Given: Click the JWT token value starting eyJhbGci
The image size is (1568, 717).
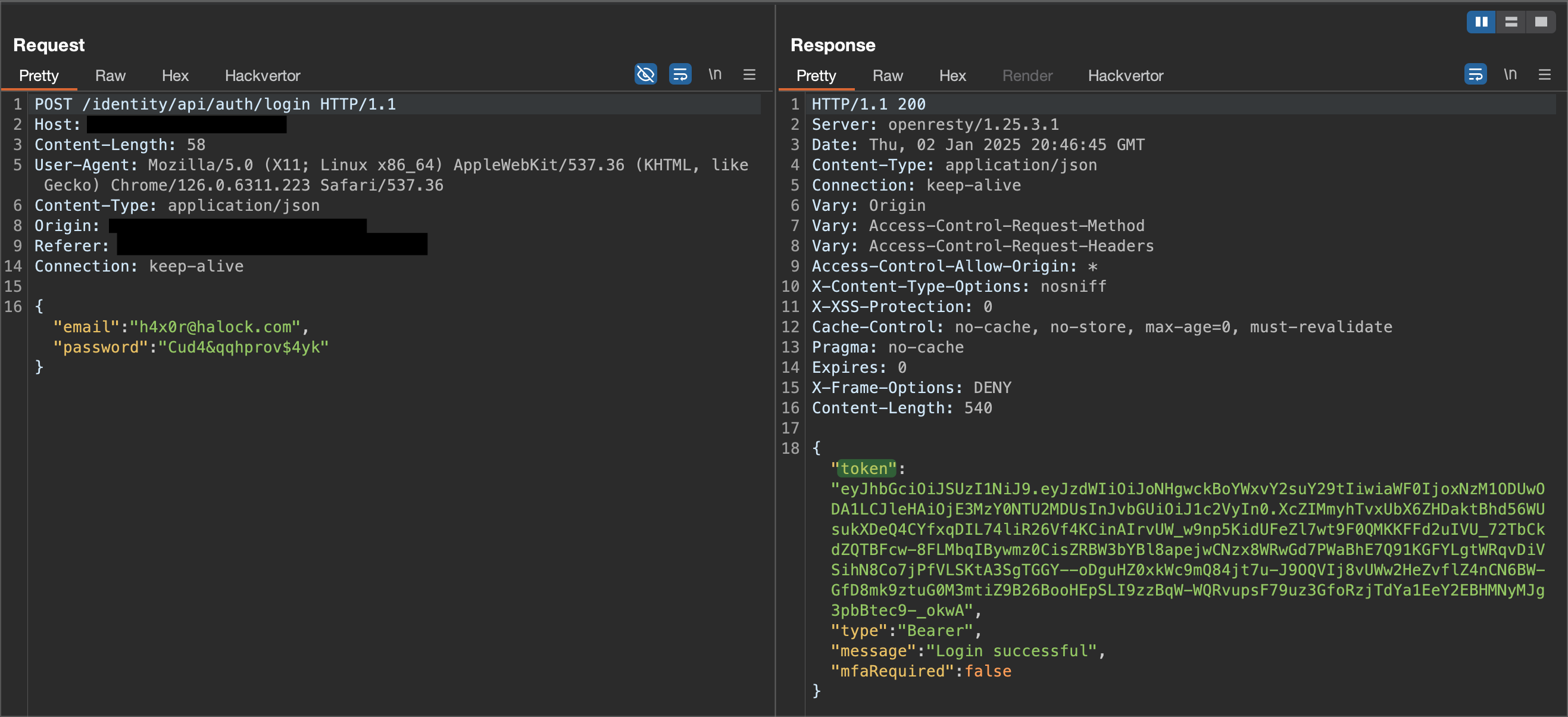Looking at the screenshot, I should [x=1188, y=550].
